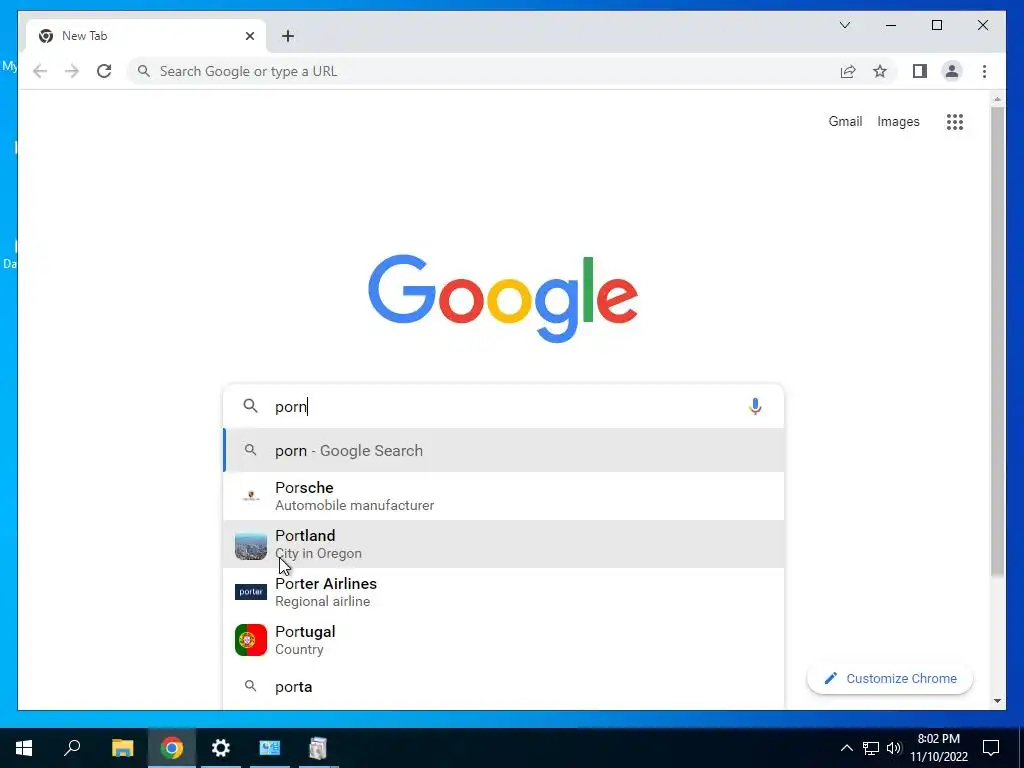Screen dimensions: 1024x768
Task: Choose the Portugal suggestion
Action: click(x=504, y=640)
